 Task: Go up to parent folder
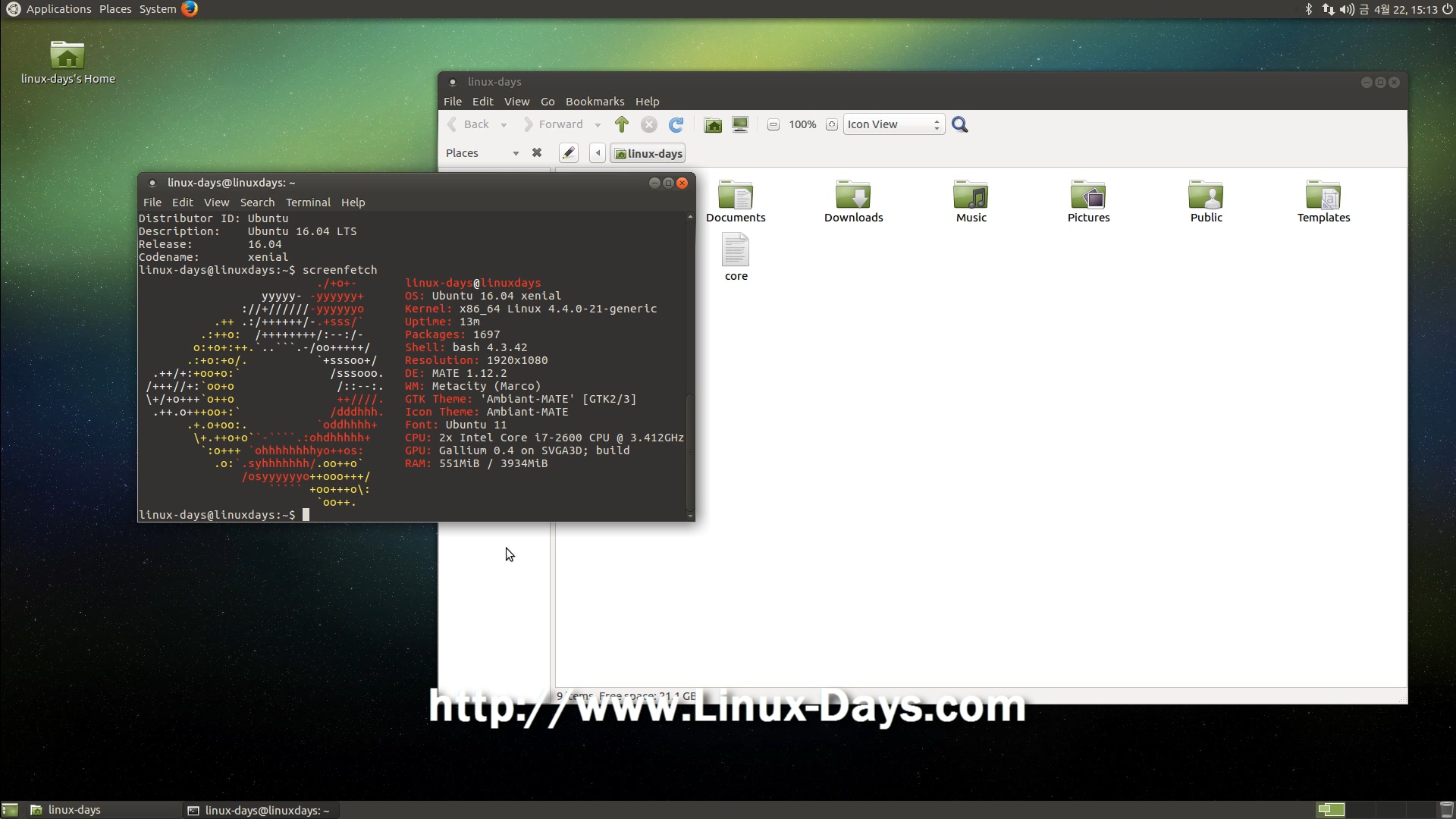click(622, 124)
